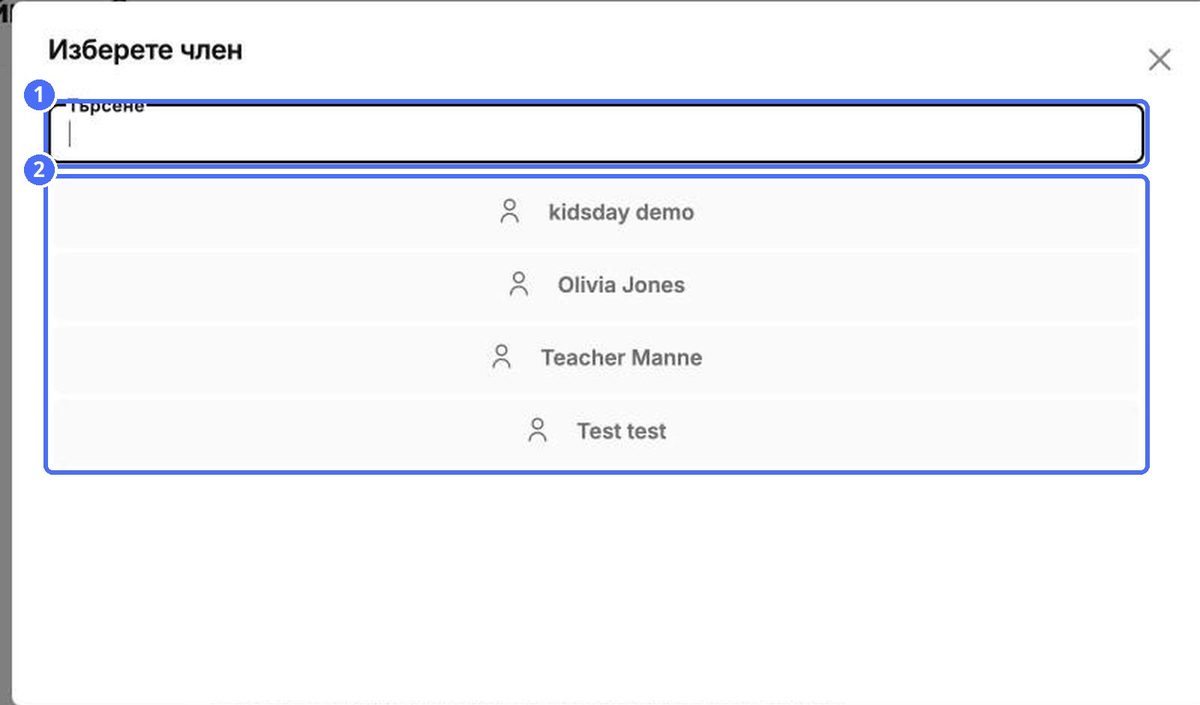
Task: Click the 'kidsday demo' name text
Action: coord(621,212)
